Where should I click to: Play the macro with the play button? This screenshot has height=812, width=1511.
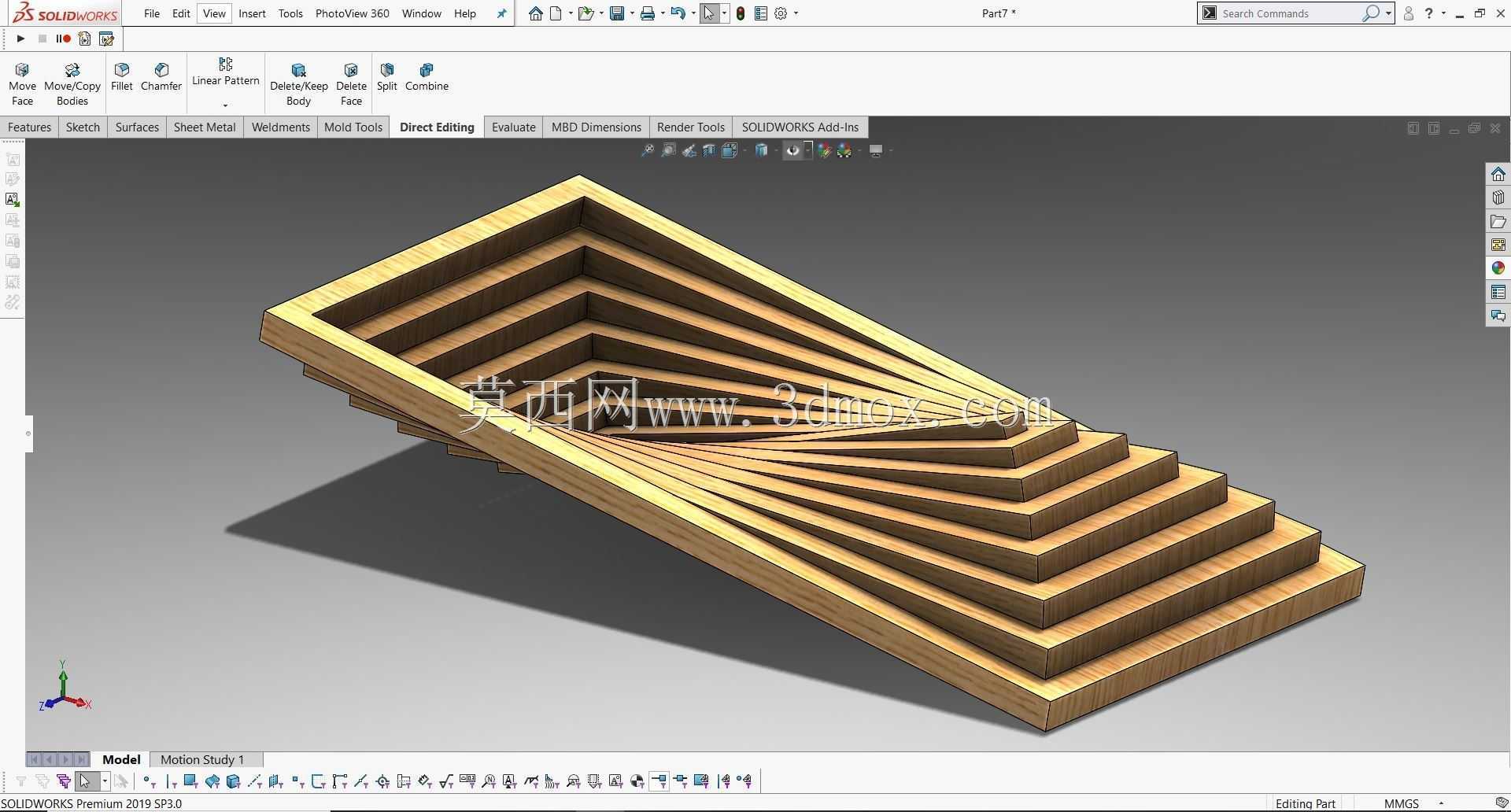click(x=20, y=39)
